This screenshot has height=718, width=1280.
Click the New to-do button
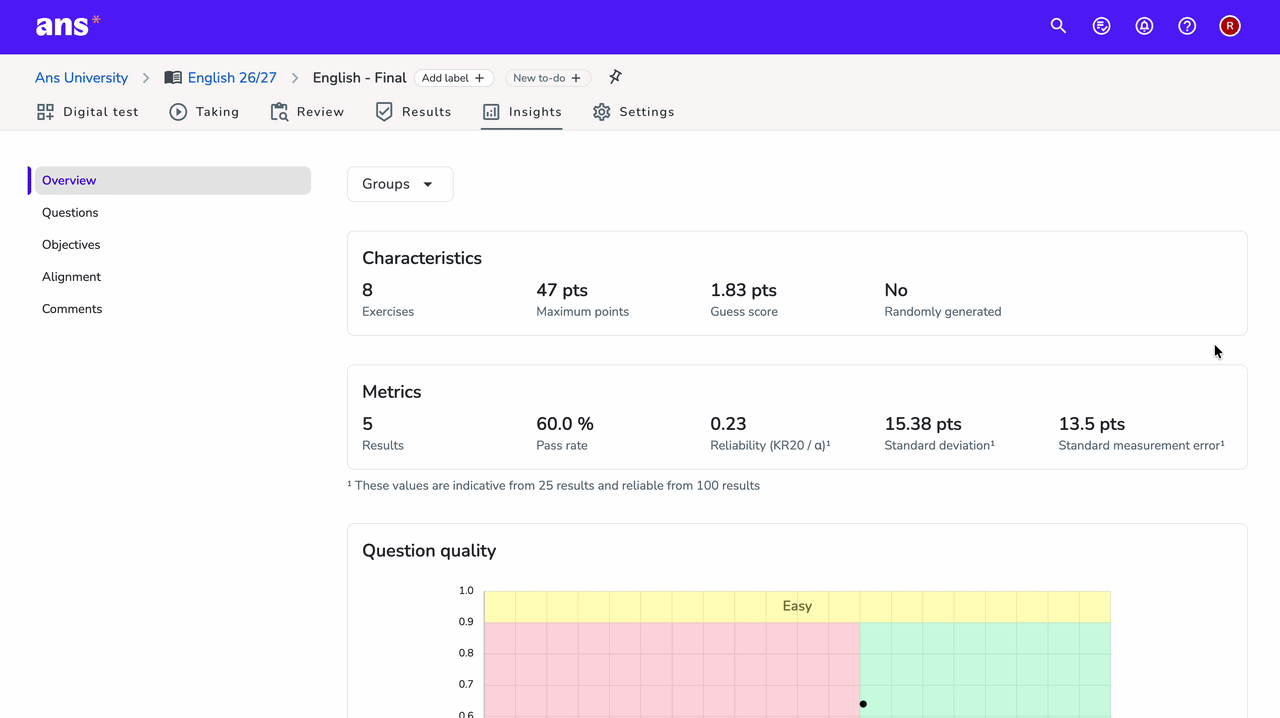(547, 78)
